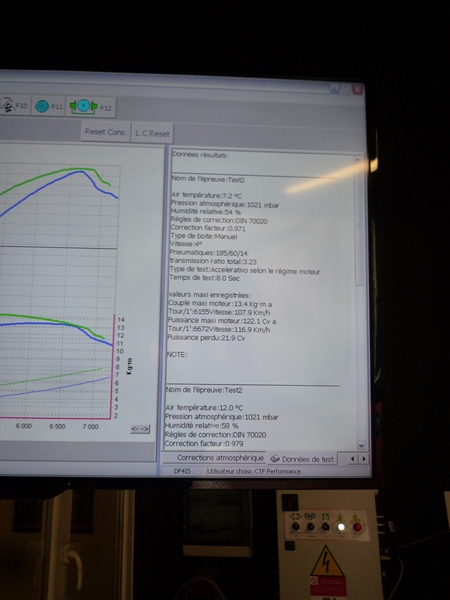The width and height of the screenshot is (450, 600).
Task: Click the results panel scrollbar thumb
Action: 359,226
